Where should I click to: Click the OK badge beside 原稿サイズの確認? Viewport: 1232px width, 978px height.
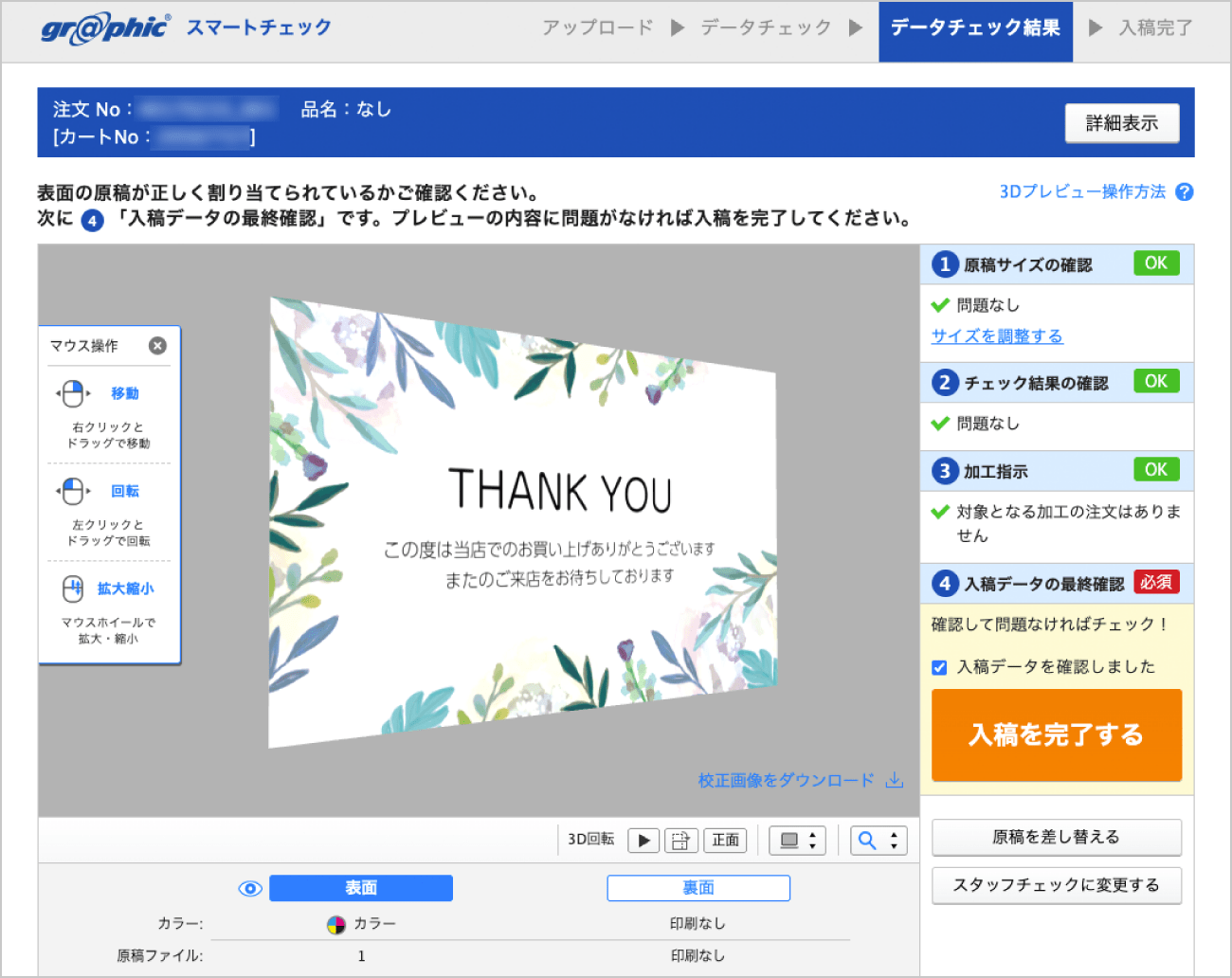click(x=1156, y=263)
